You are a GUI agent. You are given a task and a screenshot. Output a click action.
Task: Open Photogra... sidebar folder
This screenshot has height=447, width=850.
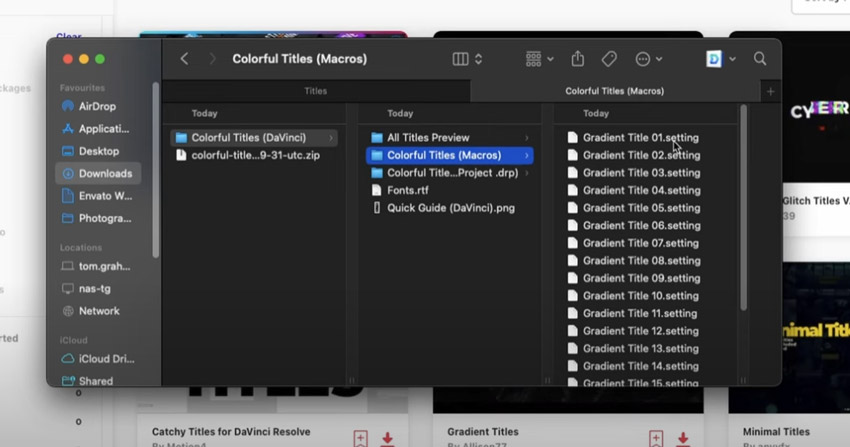[x=98, y=218]
